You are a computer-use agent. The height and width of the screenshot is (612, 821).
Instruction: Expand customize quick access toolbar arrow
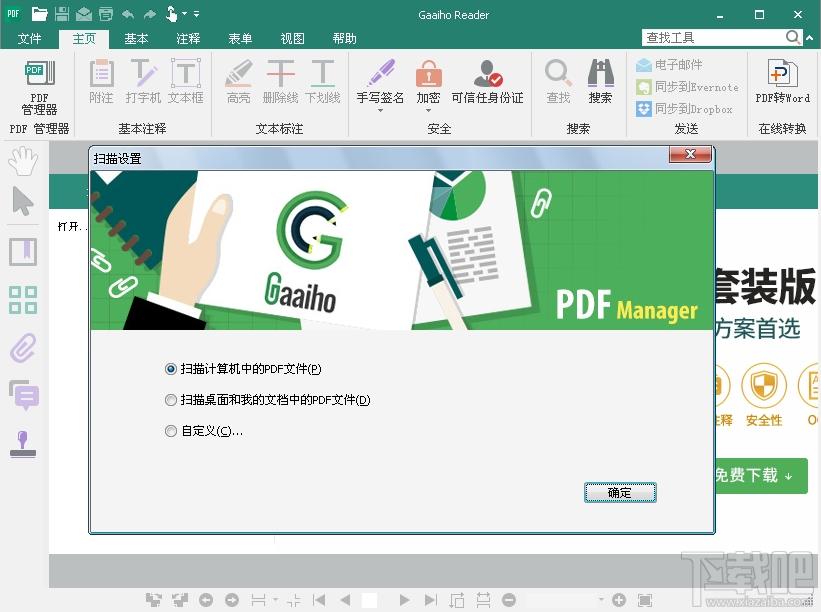tap(196, 14)
